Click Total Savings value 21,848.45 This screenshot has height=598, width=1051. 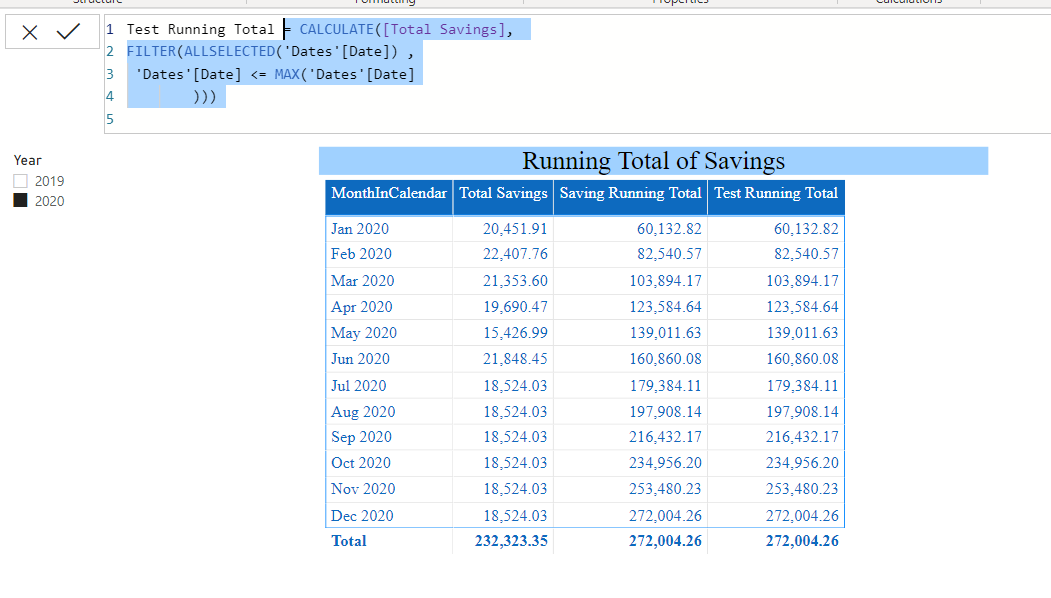515,359
